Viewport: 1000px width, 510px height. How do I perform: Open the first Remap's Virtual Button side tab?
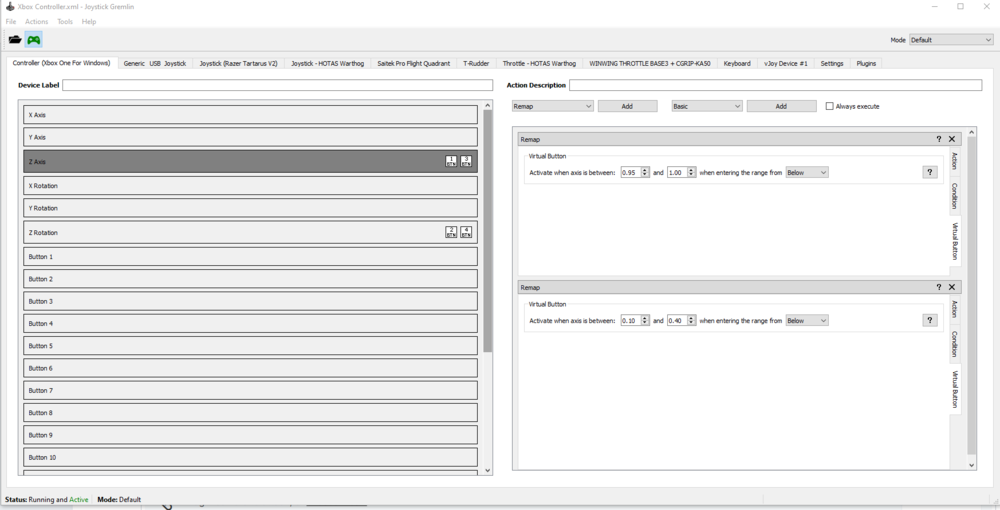tap(955, 241)
